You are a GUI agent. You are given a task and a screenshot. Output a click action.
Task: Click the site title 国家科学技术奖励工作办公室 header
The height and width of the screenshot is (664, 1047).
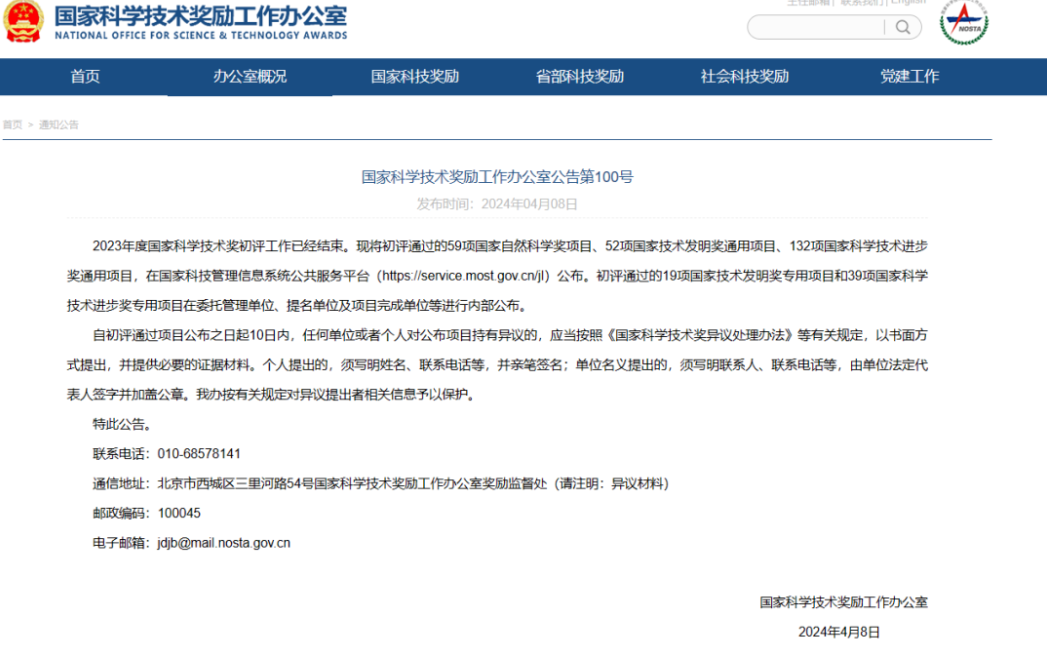201,15
